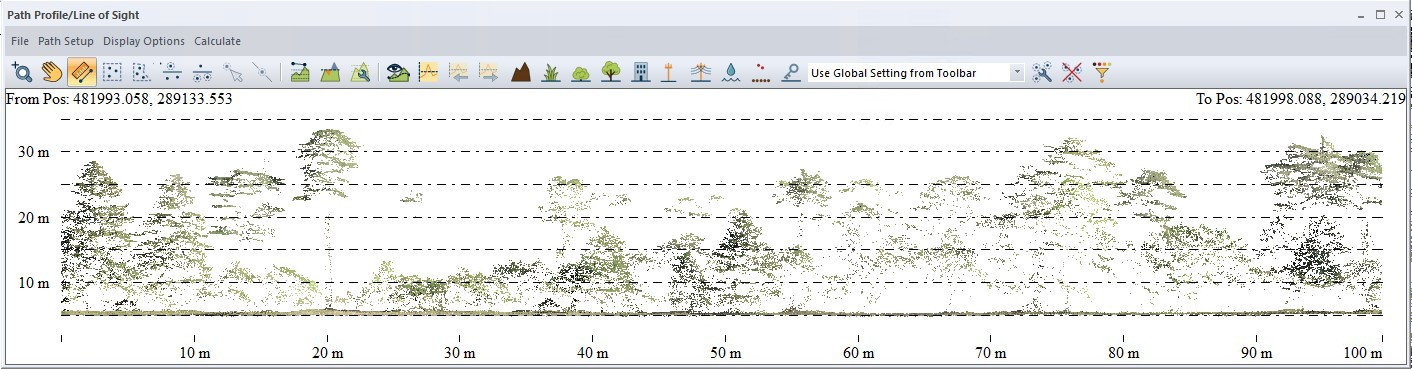Maximize the Path Profile window
Screen dimensions: 1412x369
tap(1381, 15)
